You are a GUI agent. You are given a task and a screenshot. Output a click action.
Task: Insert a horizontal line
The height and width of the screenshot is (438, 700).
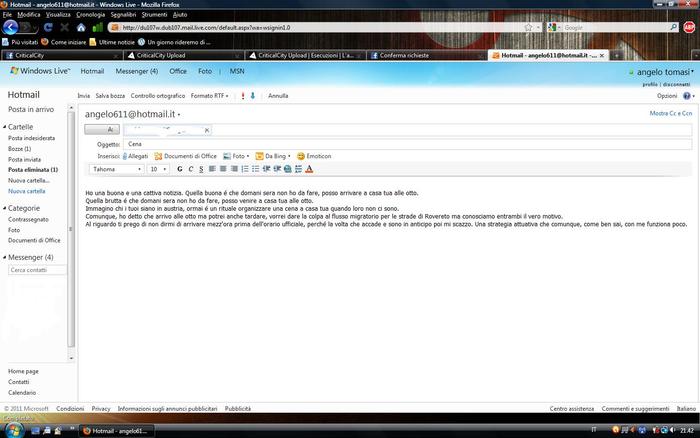point(298,169)
